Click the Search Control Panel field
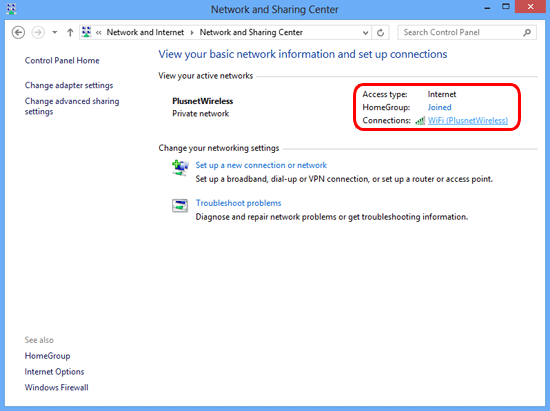This screenshot has height=411, width=550. click(x=467, y=33)
